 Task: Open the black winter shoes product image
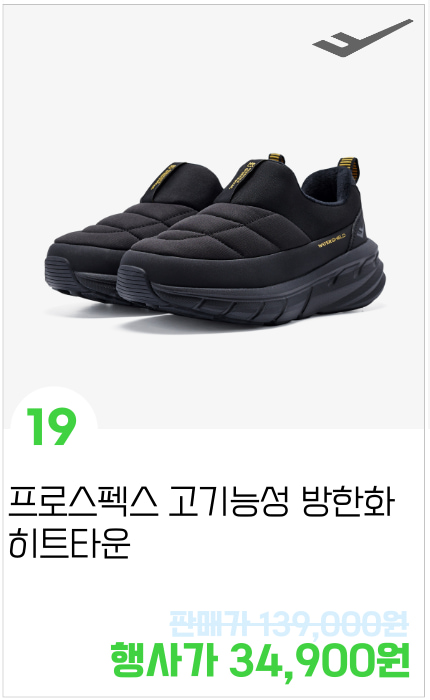pyautogui.click(x=214, y=216)
